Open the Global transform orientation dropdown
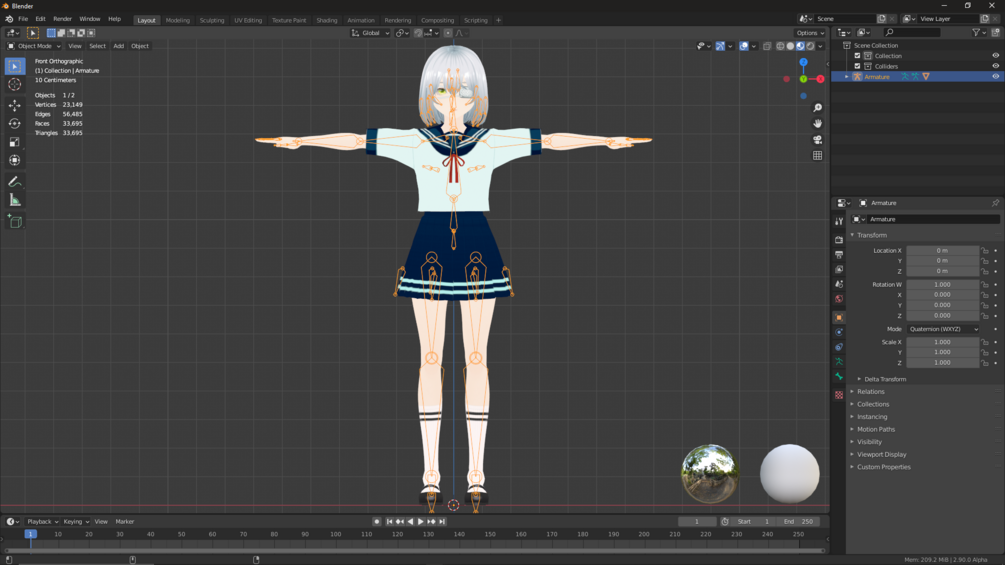 tap(370, 33)
